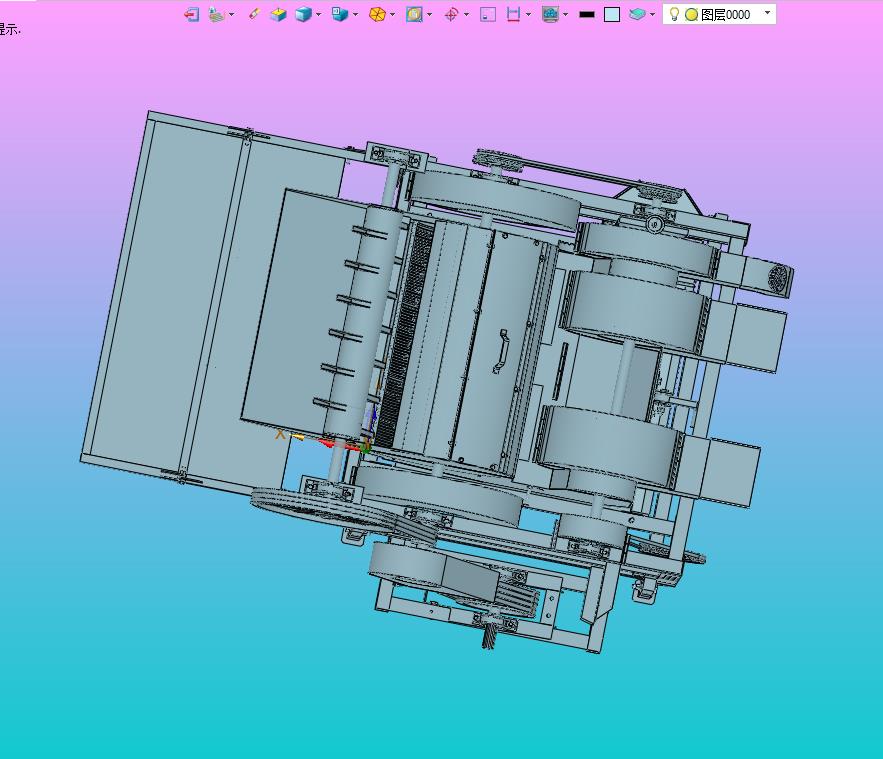Click the small square viewport icon
This screenshot has width=883, height=759.
(488, 15)
